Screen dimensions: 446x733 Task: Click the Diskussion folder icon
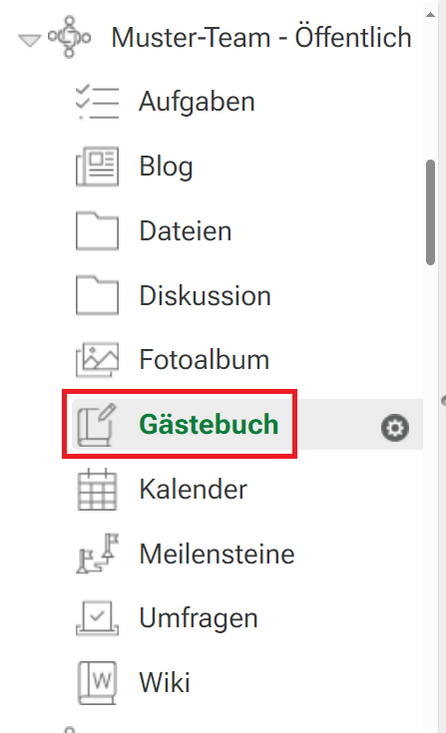coord(97,295)
